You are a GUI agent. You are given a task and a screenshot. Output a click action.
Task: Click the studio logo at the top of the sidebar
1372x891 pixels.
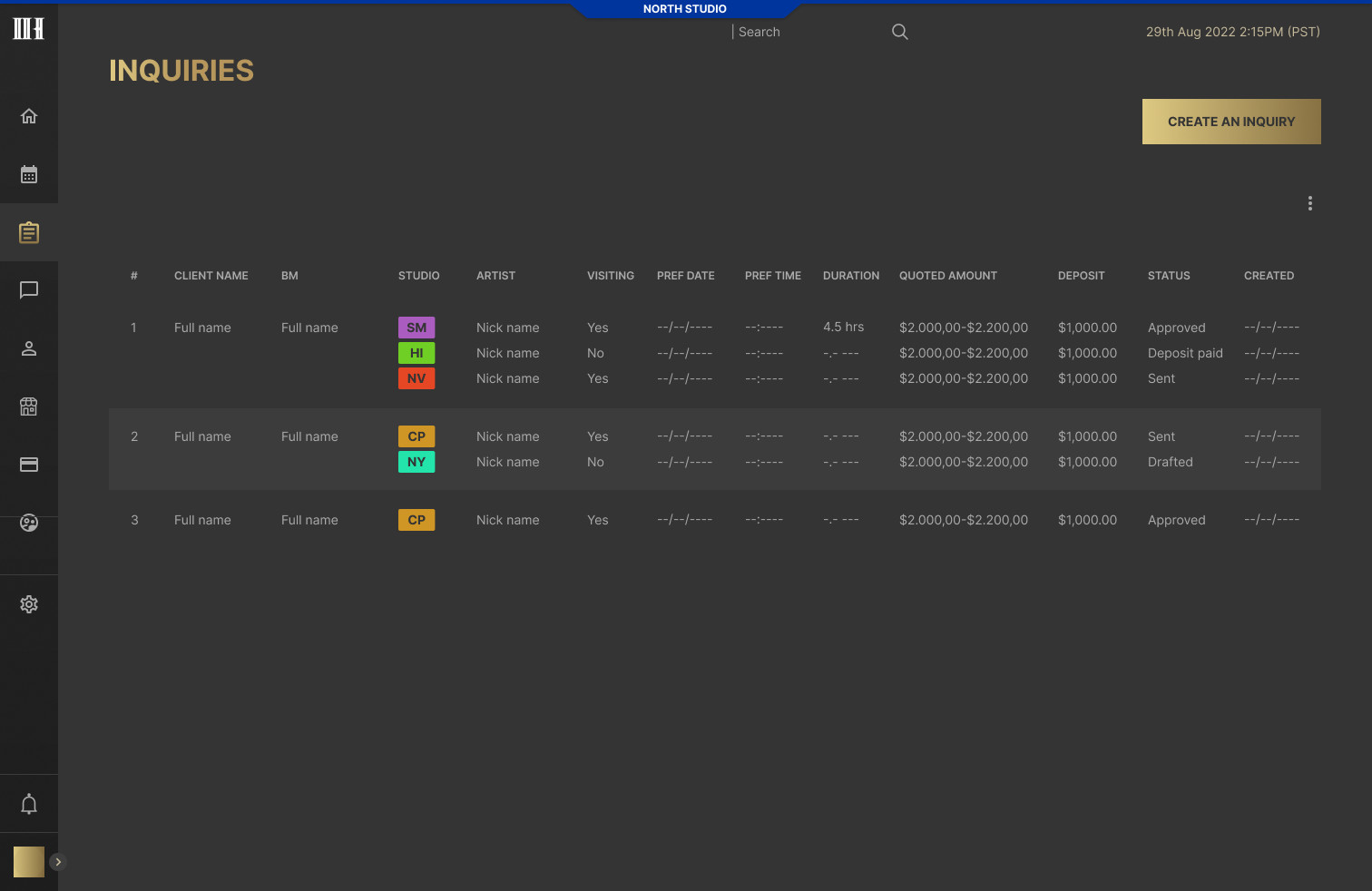click(x=28, y=28)
